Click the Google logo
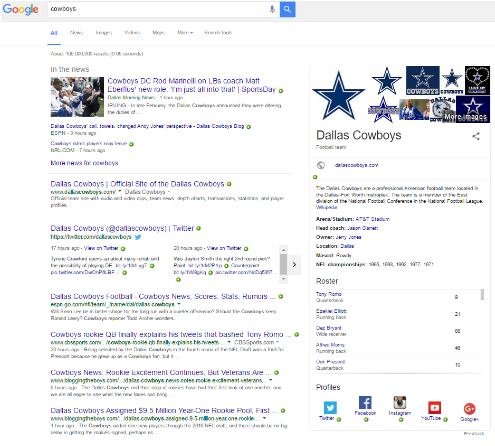The width and height of the screenshot is (495, 446). (x=20, y=9)
